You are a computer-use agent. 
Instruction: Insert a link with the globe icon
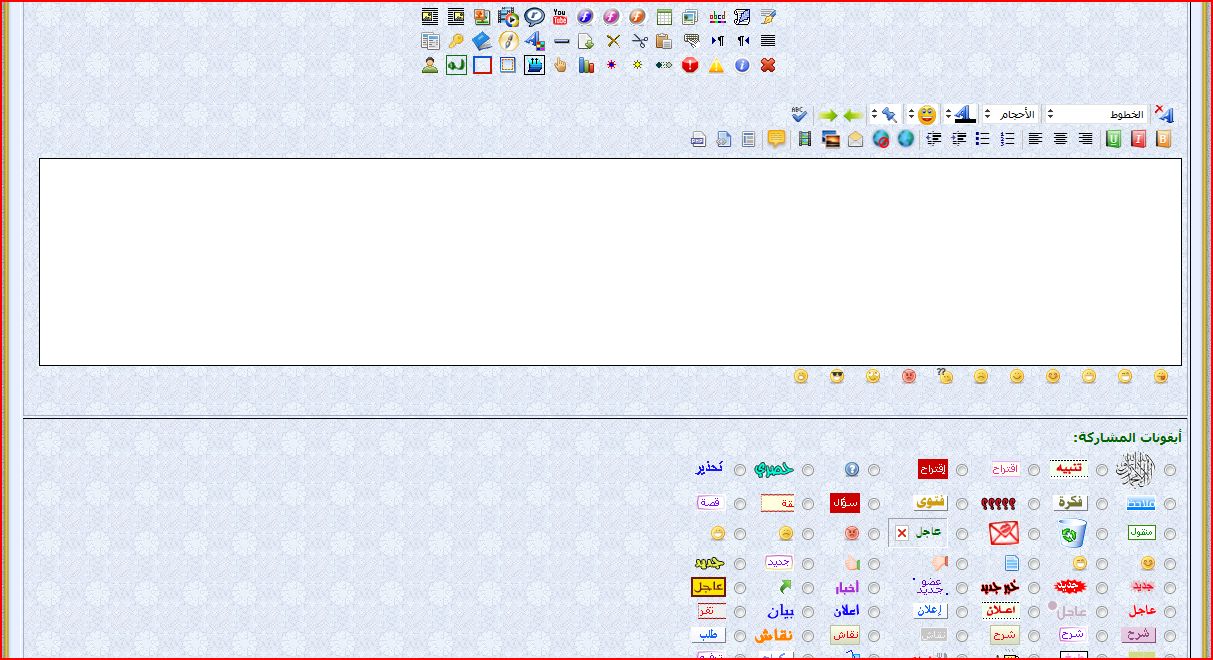click(906, 139)
